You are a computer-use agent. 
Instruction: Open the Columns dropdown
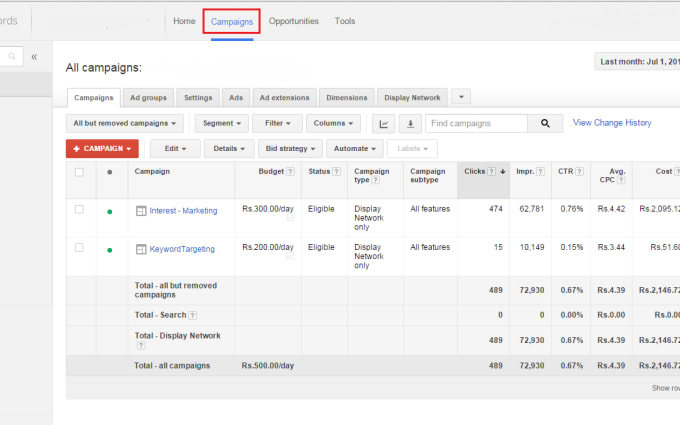(x=333, y=124)
